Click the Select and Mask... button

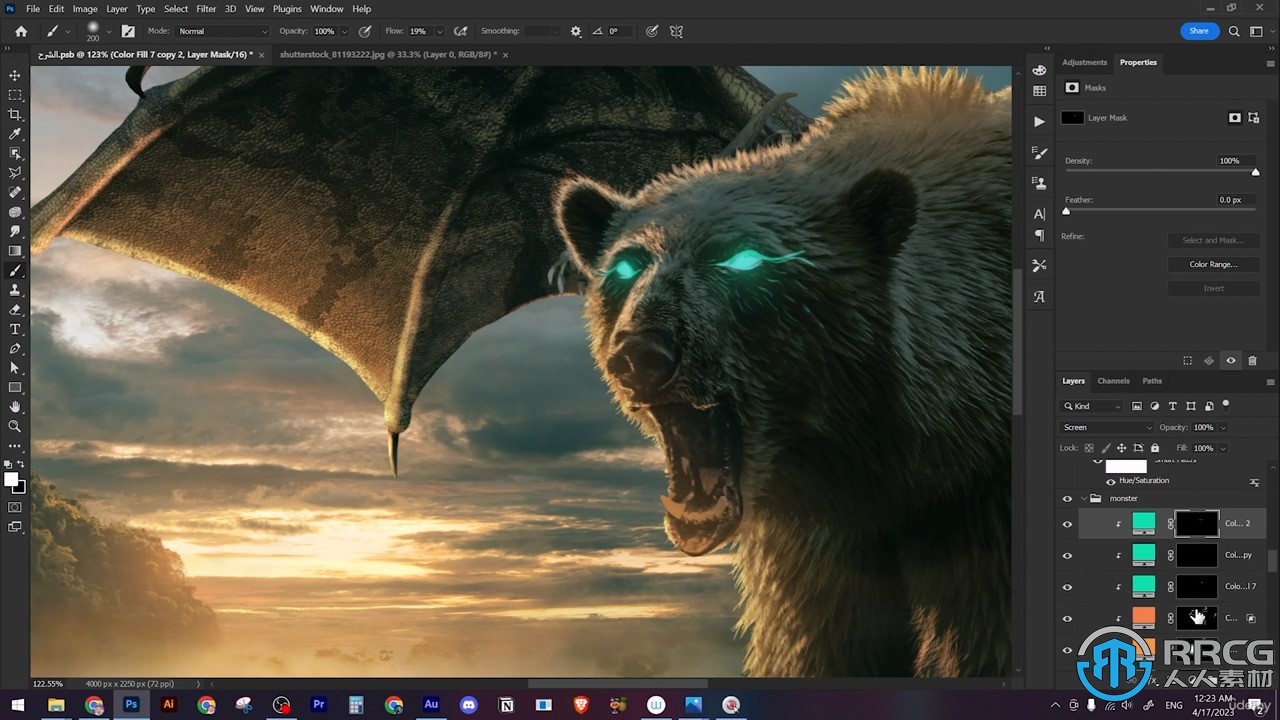1213,240
